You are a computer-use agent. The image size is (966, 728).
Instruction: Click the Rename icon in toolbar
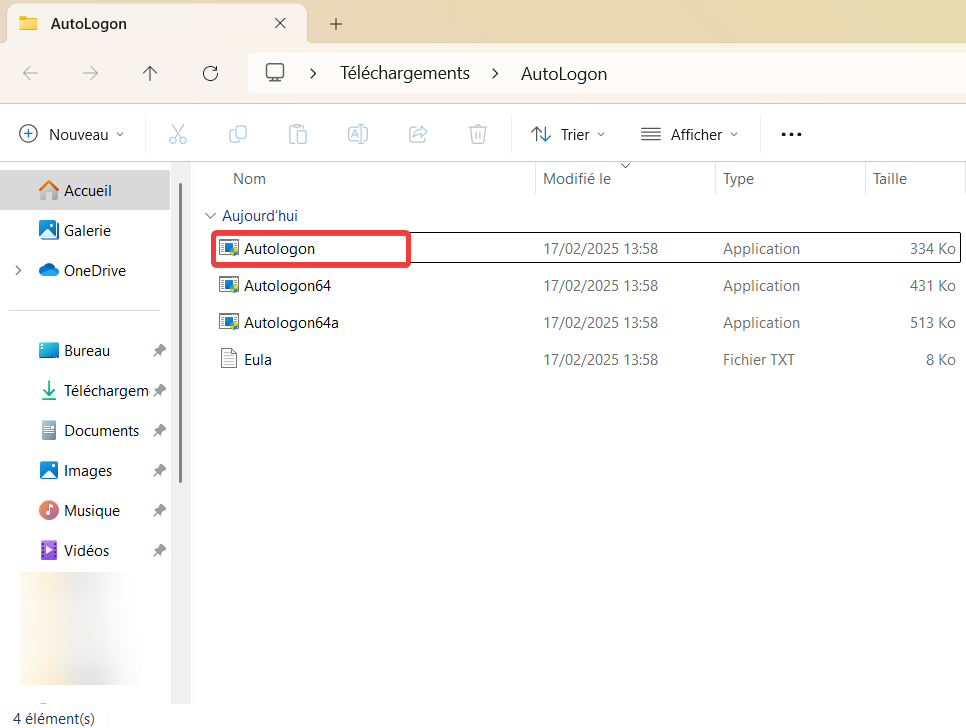358,134
